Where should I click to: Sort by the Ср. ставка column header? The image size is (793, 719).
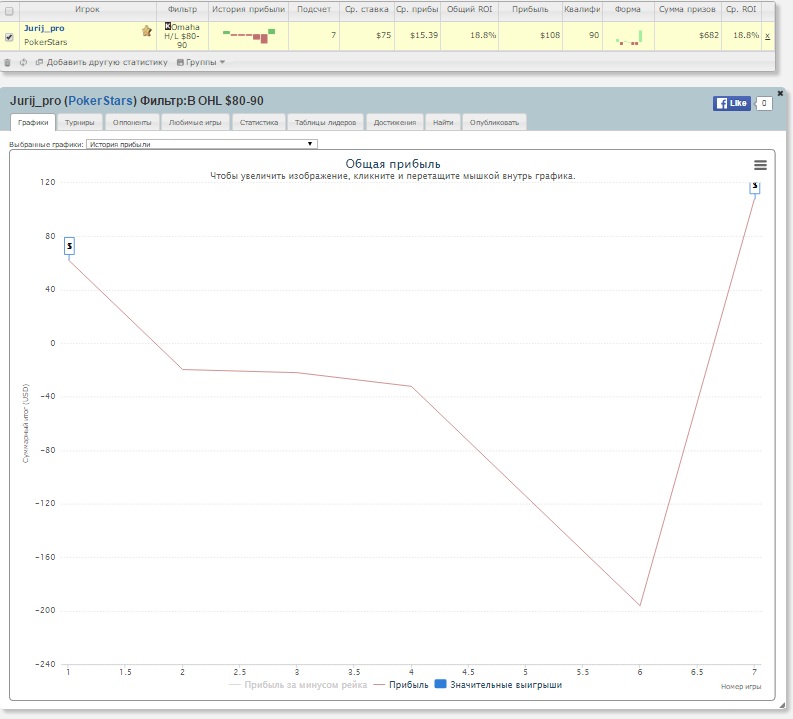(x=367, y=9)
